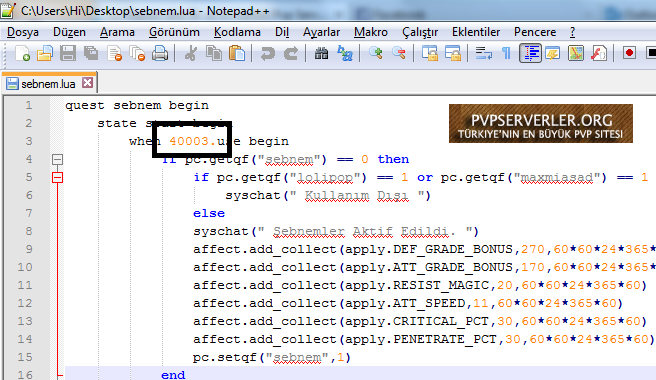Click the "lolipop" string

325,177
